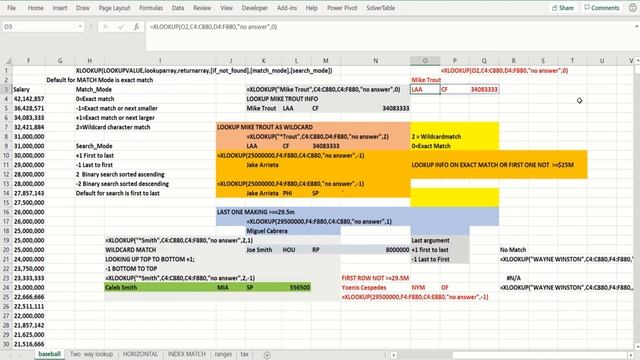
Task: Click the #N/A error cell
Action: pyautogui.click(x=513, y=278)
